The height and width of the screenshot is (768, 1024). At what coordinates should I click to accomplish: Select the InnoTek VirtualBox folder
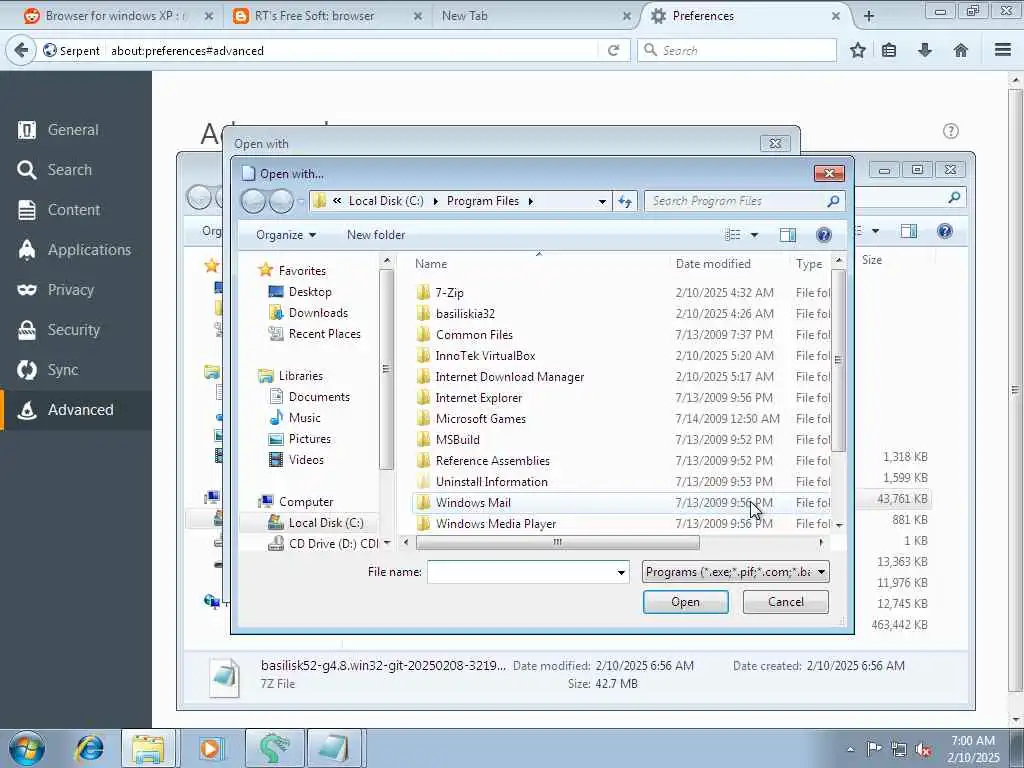pos(622,355)
